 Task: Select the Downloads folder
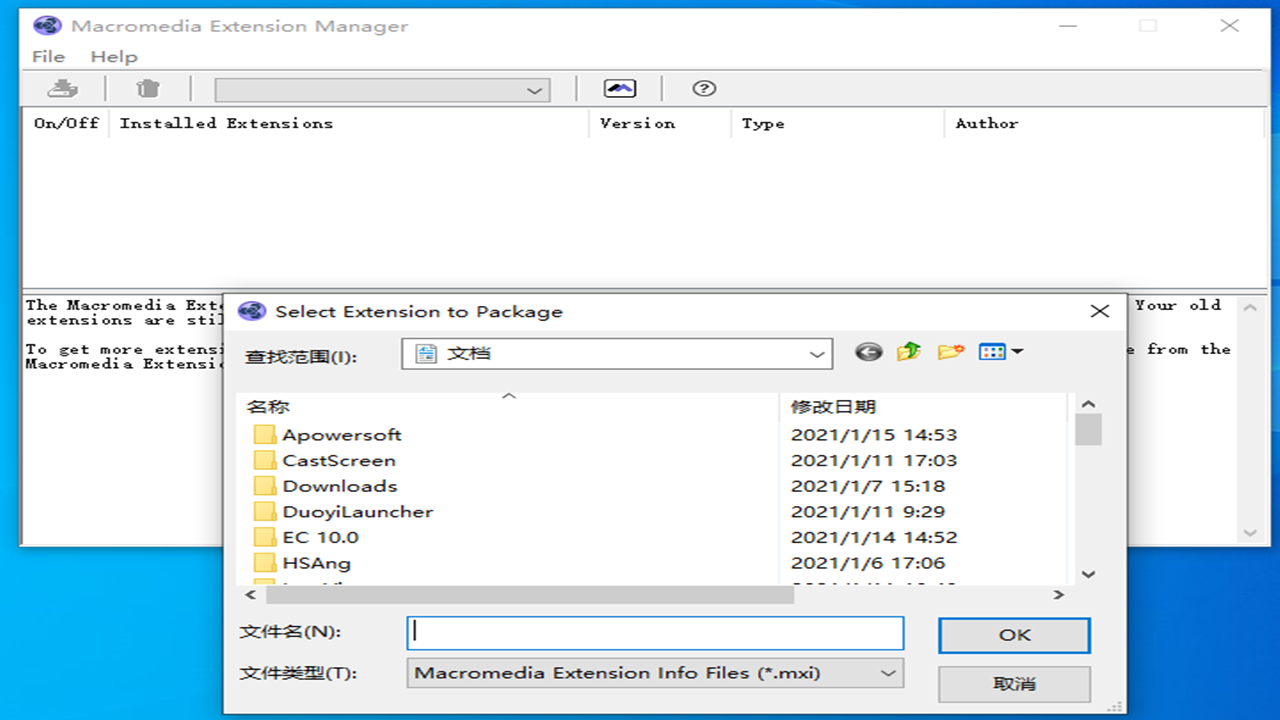326,487
